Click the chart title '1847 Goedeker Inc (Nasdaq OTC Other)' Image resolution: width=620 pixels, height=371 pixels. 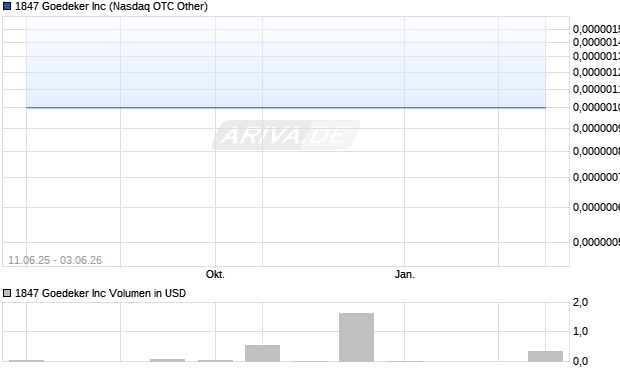(111, 6)
